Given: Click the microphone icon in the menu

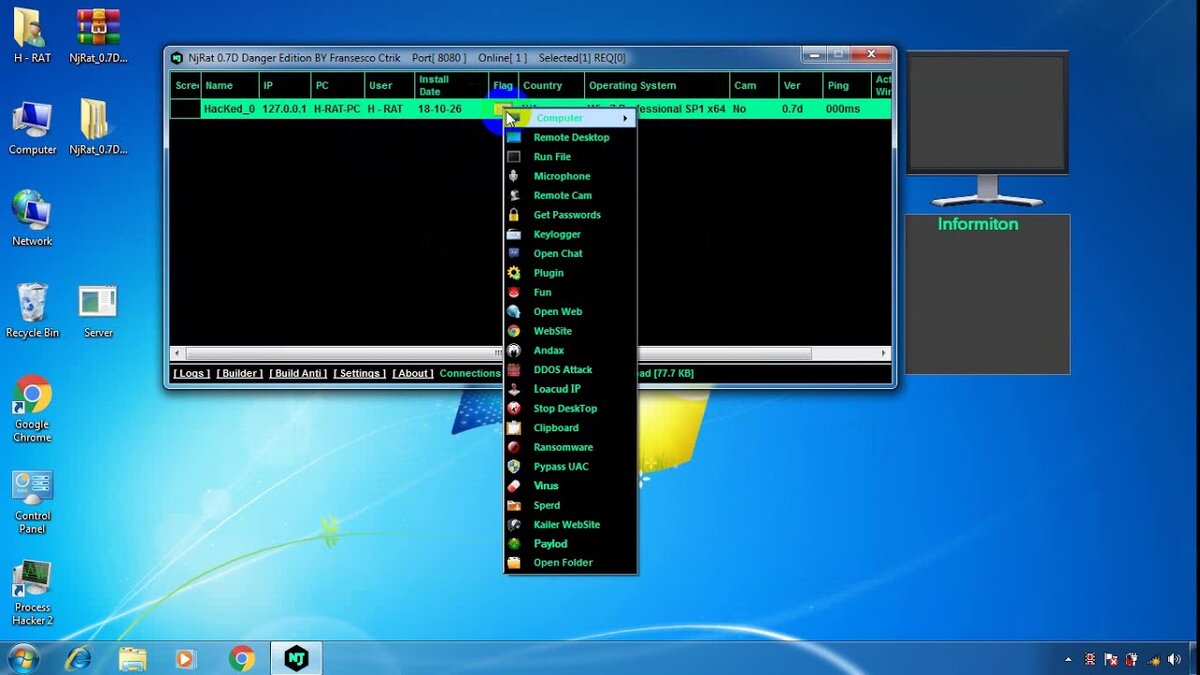Looking at the screenshot, I should (514, 176).
